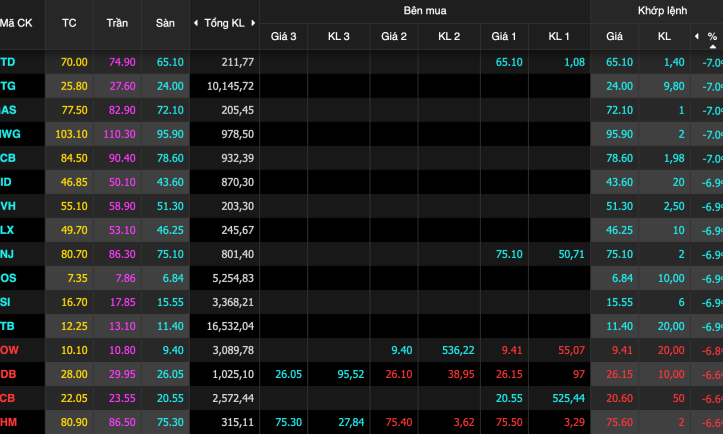Image resolution: width=723 pixels, height=434 pixels.
Task: Sort by the Mã CK column header
Action: pyautogui.click(x=15, y=22)
